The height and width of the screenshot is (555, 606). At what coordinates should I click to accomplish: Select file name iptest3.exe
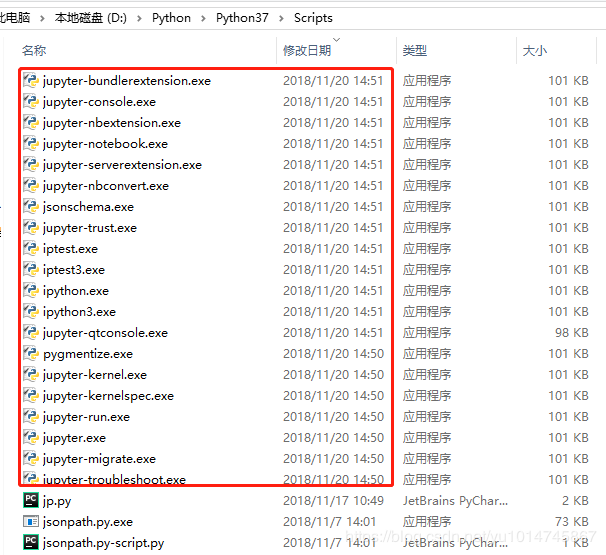[x=74, y=270]
